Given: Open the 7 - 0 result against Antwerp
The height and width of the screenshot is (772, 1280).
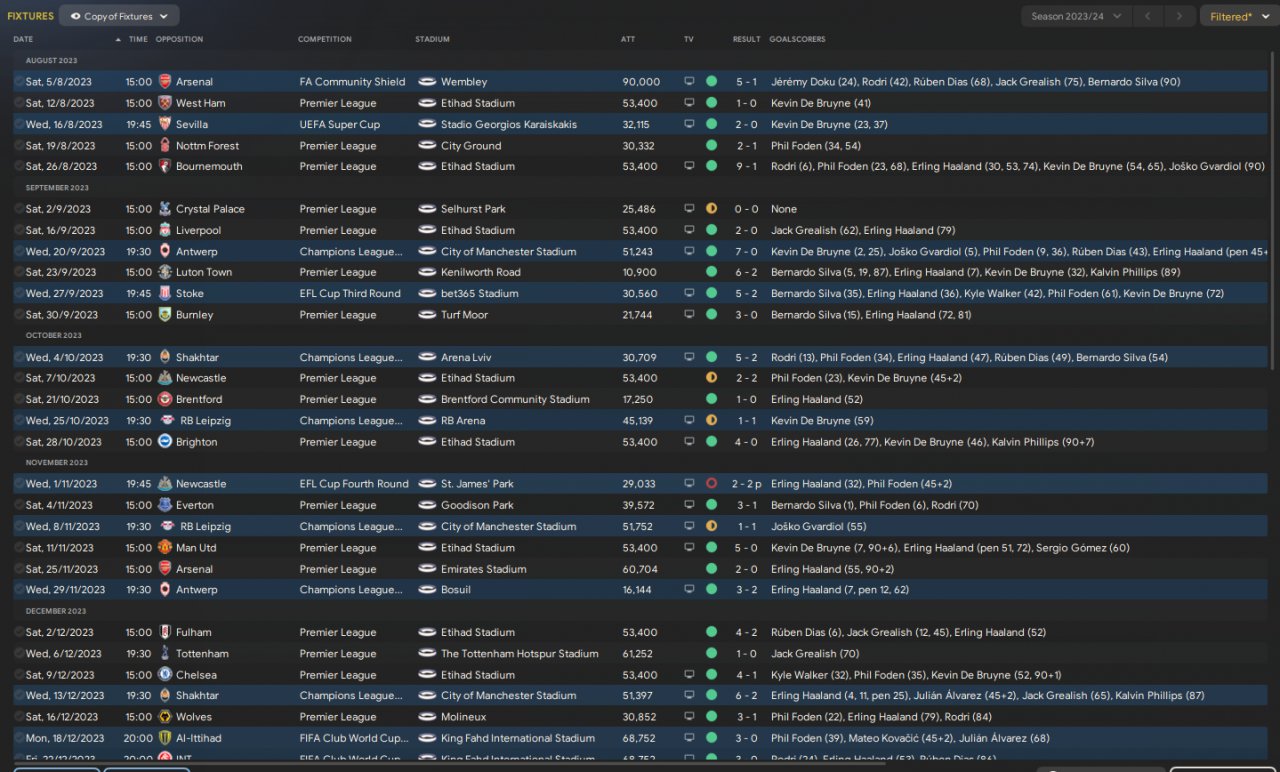Looking at the screenshot, I should (x=747, y=251).
